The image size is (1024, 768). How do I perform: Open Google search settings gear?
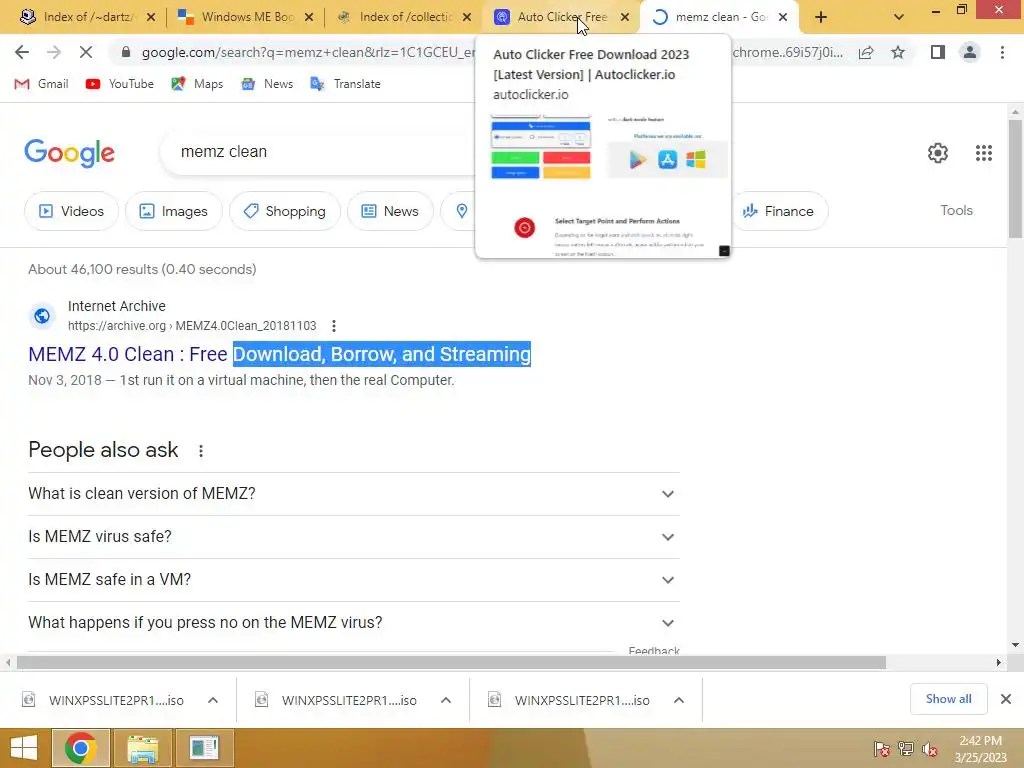point(938,153)
